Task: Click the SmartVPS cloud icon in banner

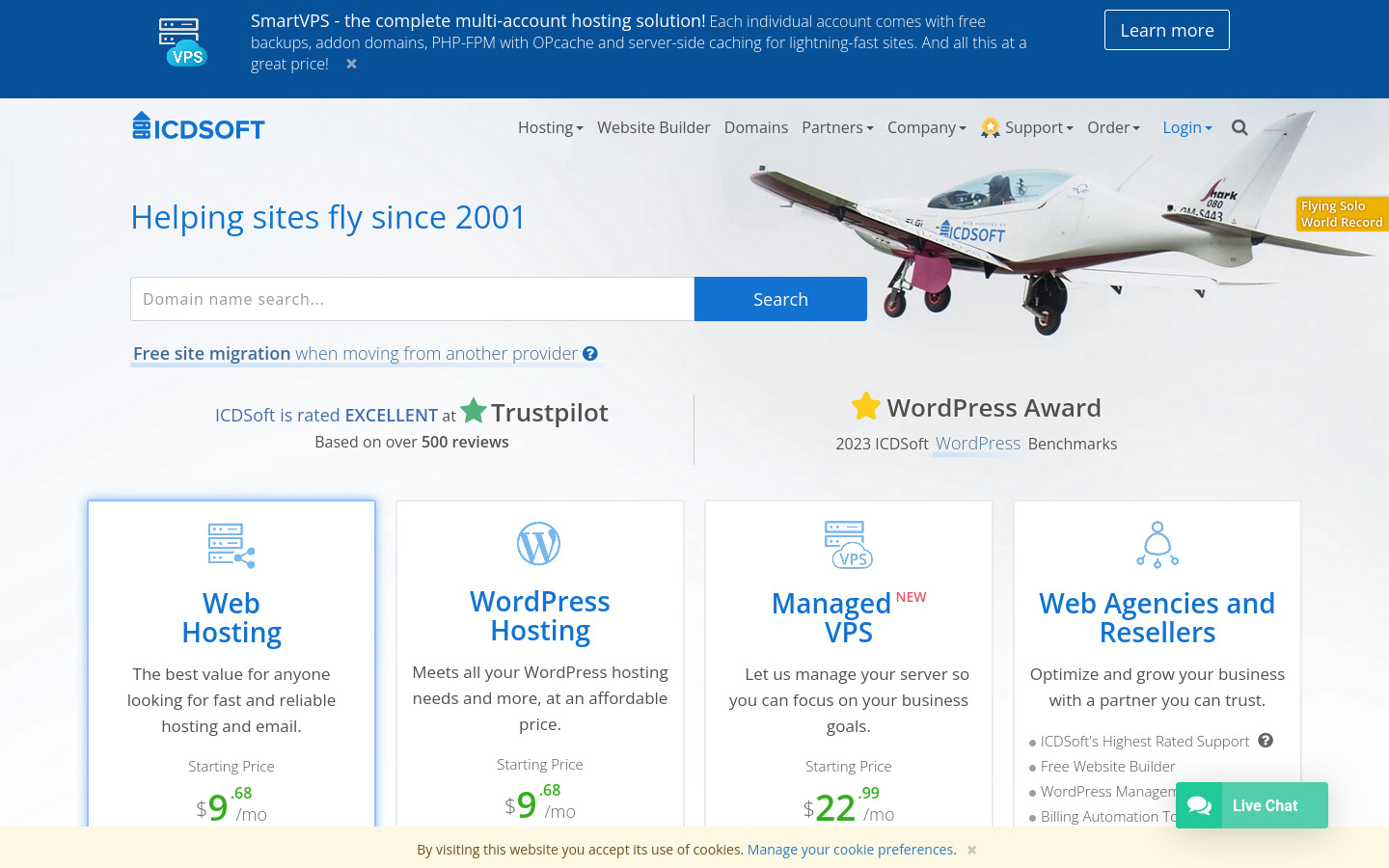Action: tap(182, 43)
